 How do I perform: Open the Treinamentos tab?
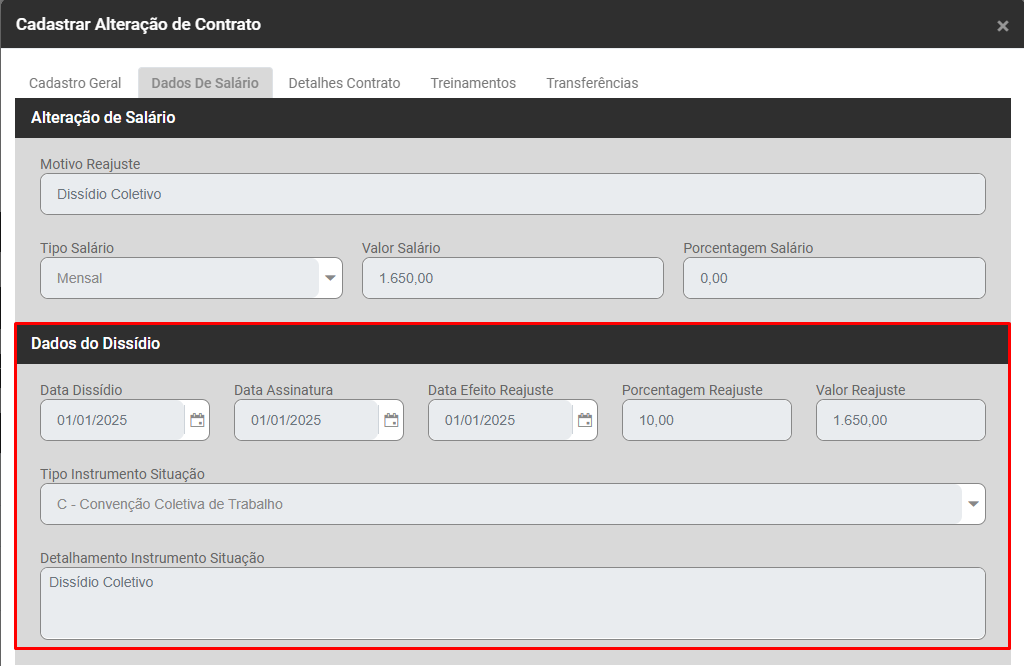473,83
